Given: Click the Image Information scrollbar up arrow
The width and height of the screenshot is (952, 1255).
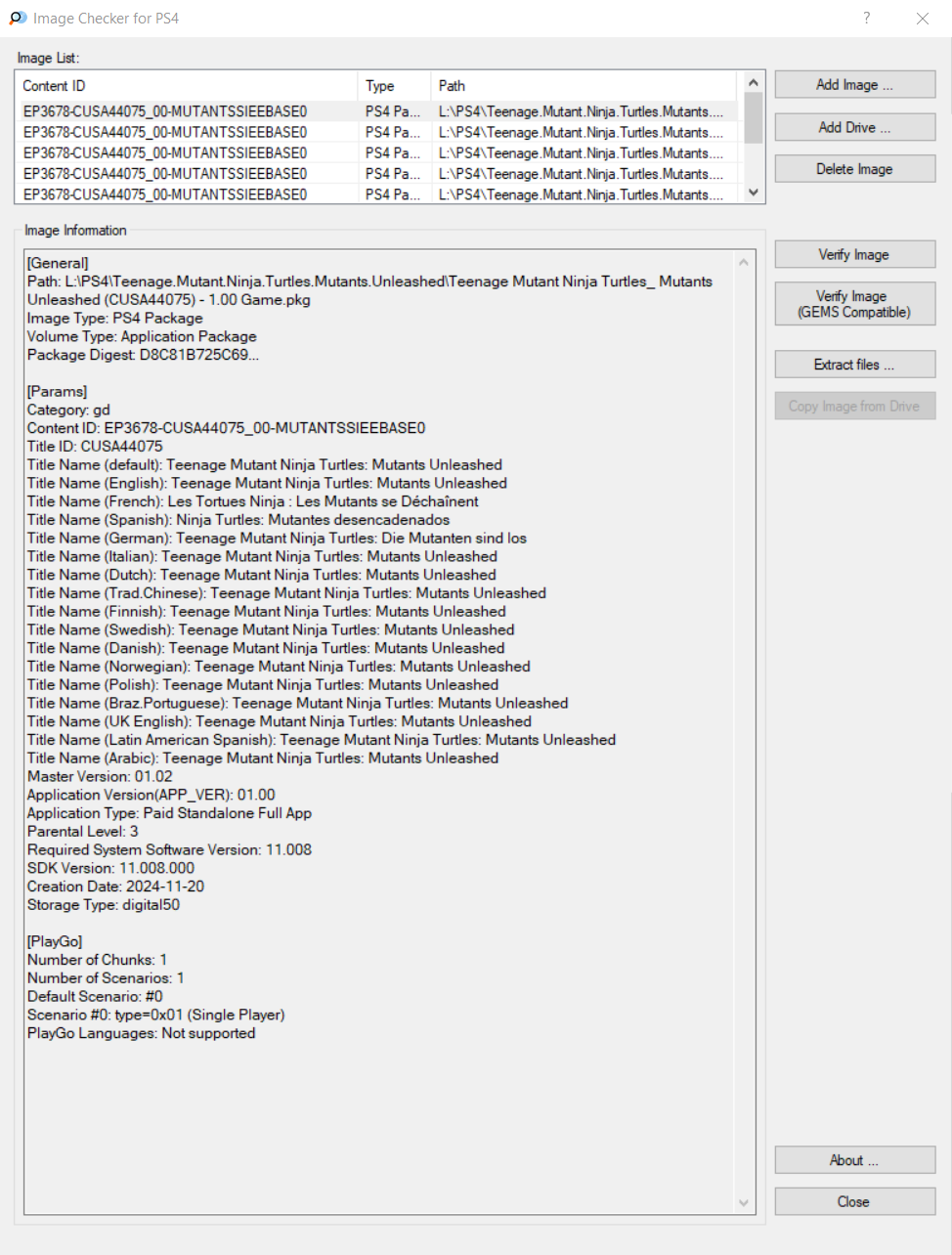Looking at the screenshot, I should (x=744, y=262).
